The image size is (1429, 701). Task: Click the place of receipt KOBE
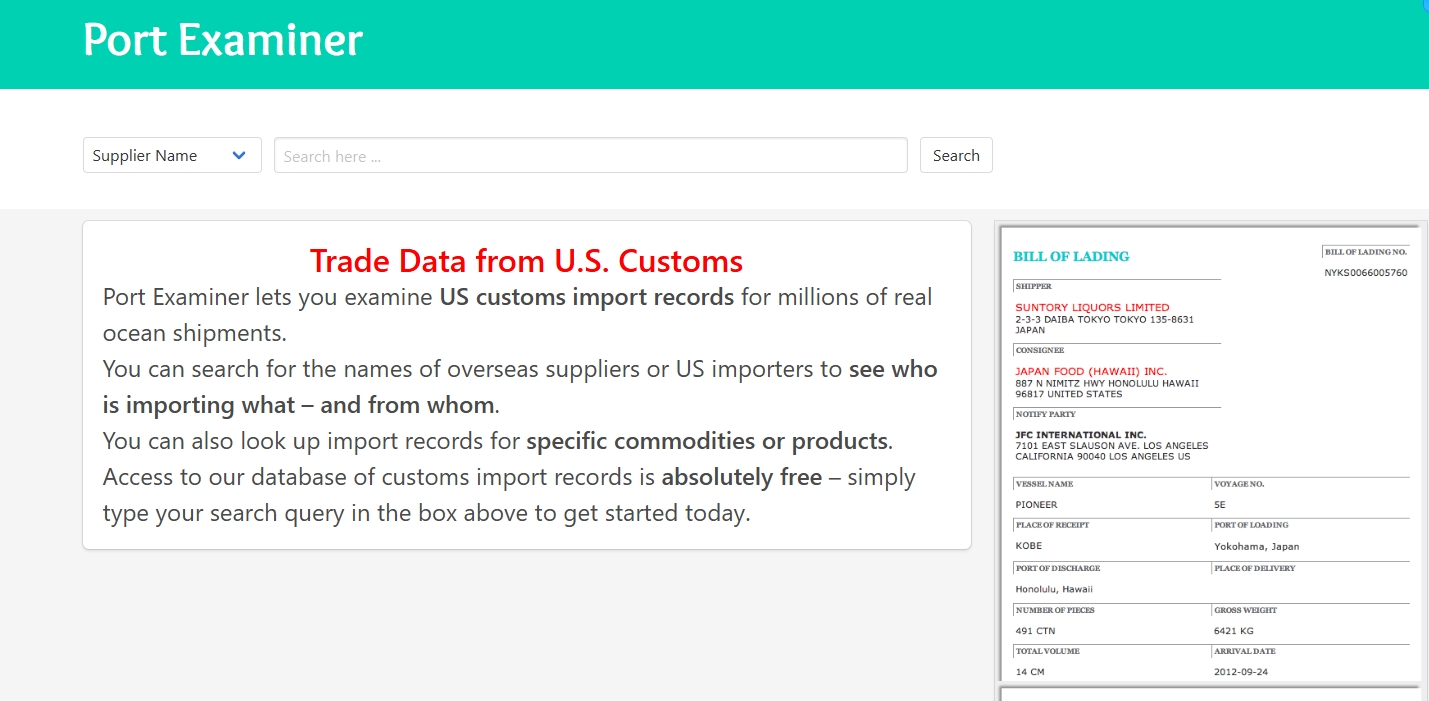point(1028,546)
